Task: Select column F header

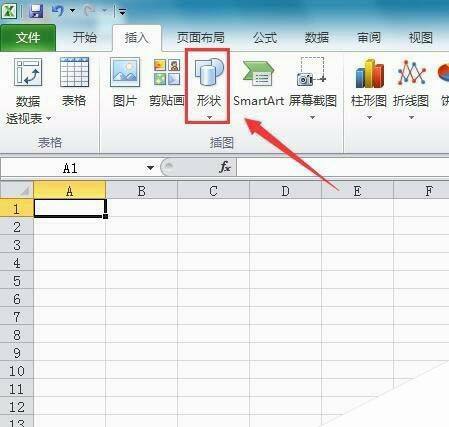Action: tap(422, 191)
